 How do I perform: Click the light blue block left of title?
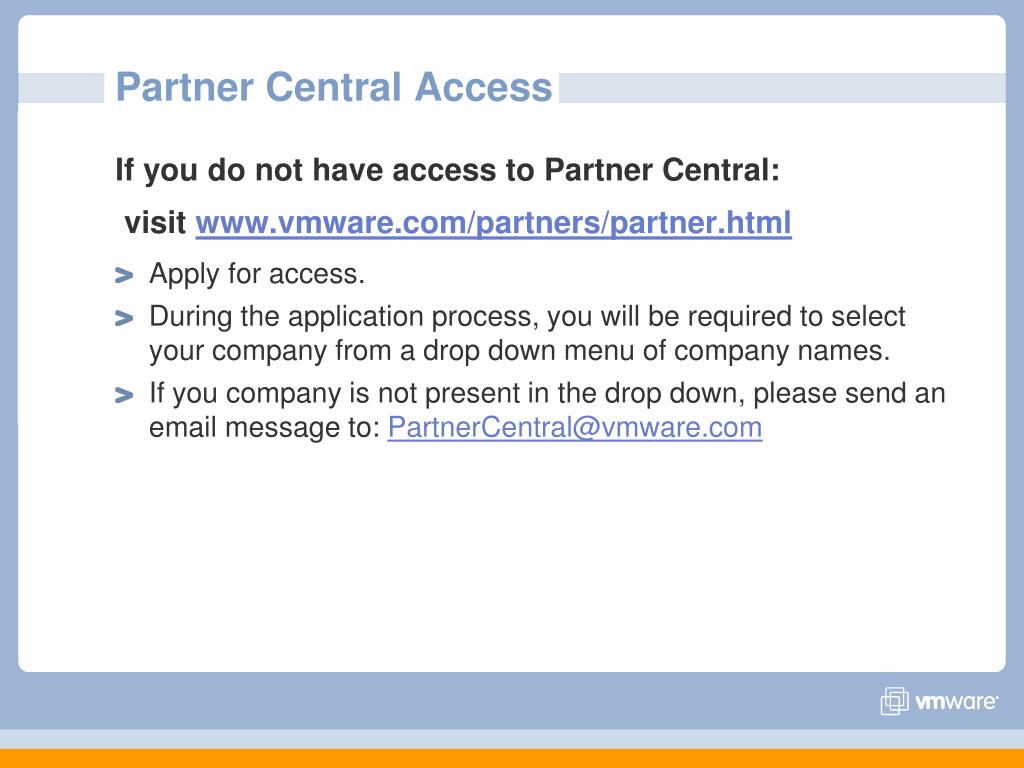61,88
